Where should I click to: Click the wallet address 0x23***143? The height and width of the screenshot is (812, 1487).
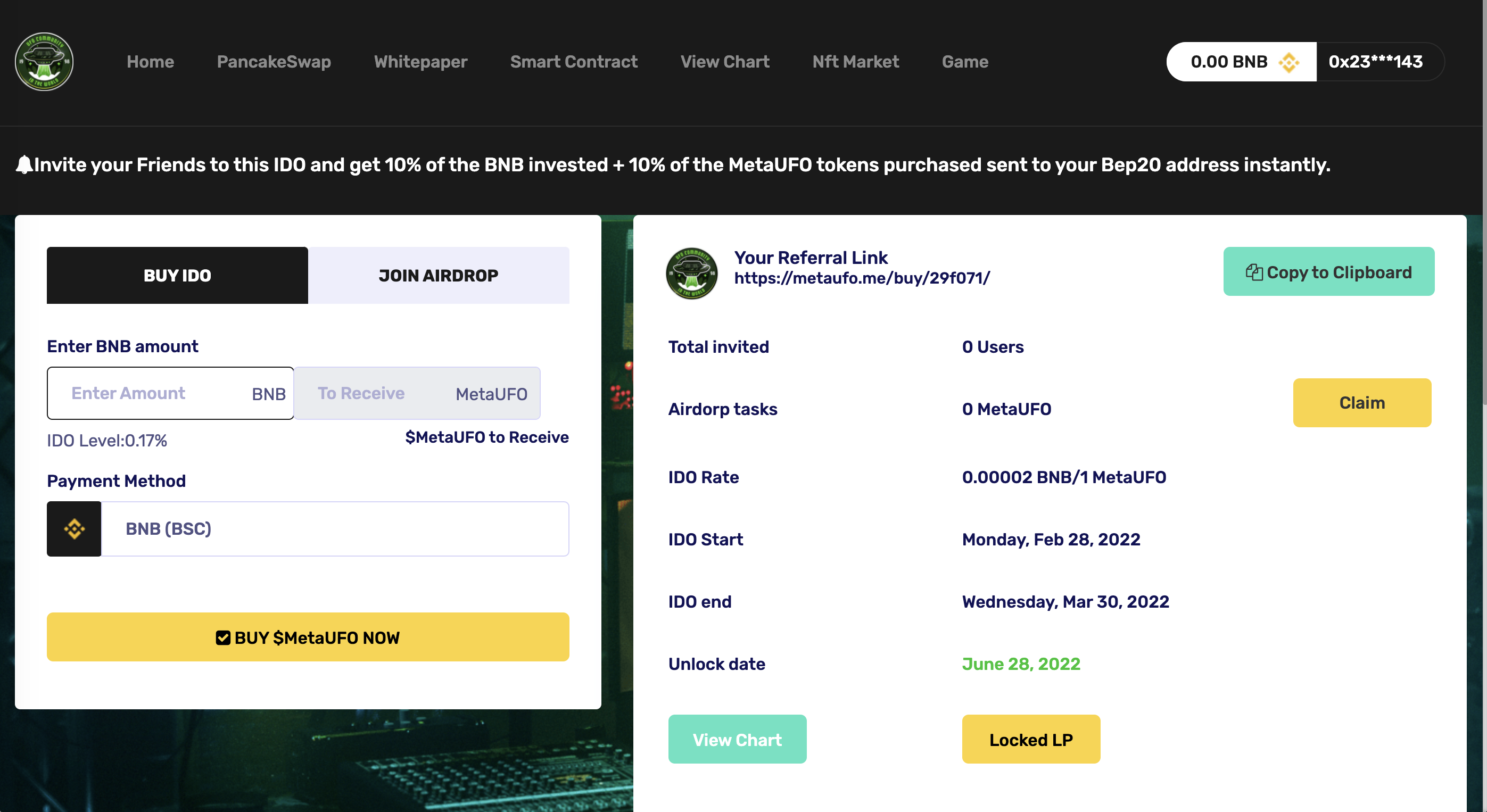click(1375, 62)
